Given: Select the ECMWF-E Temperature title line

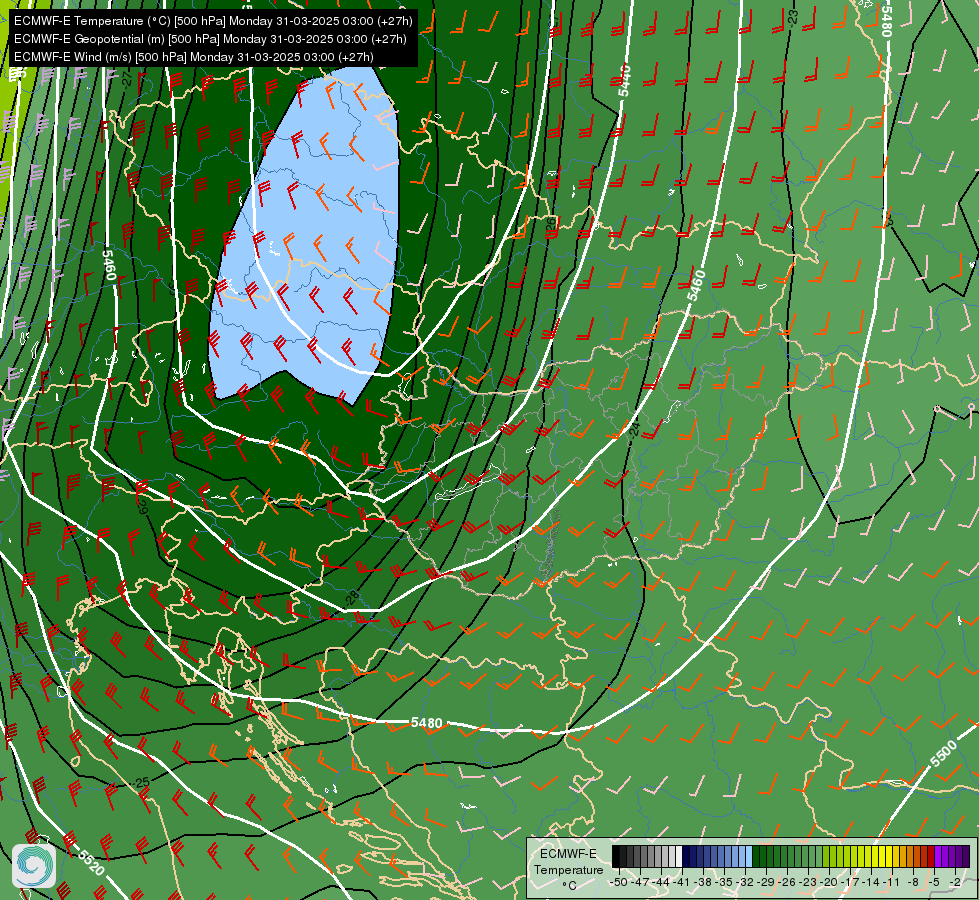Looking at the screenshot, I should tap(213, 21).
